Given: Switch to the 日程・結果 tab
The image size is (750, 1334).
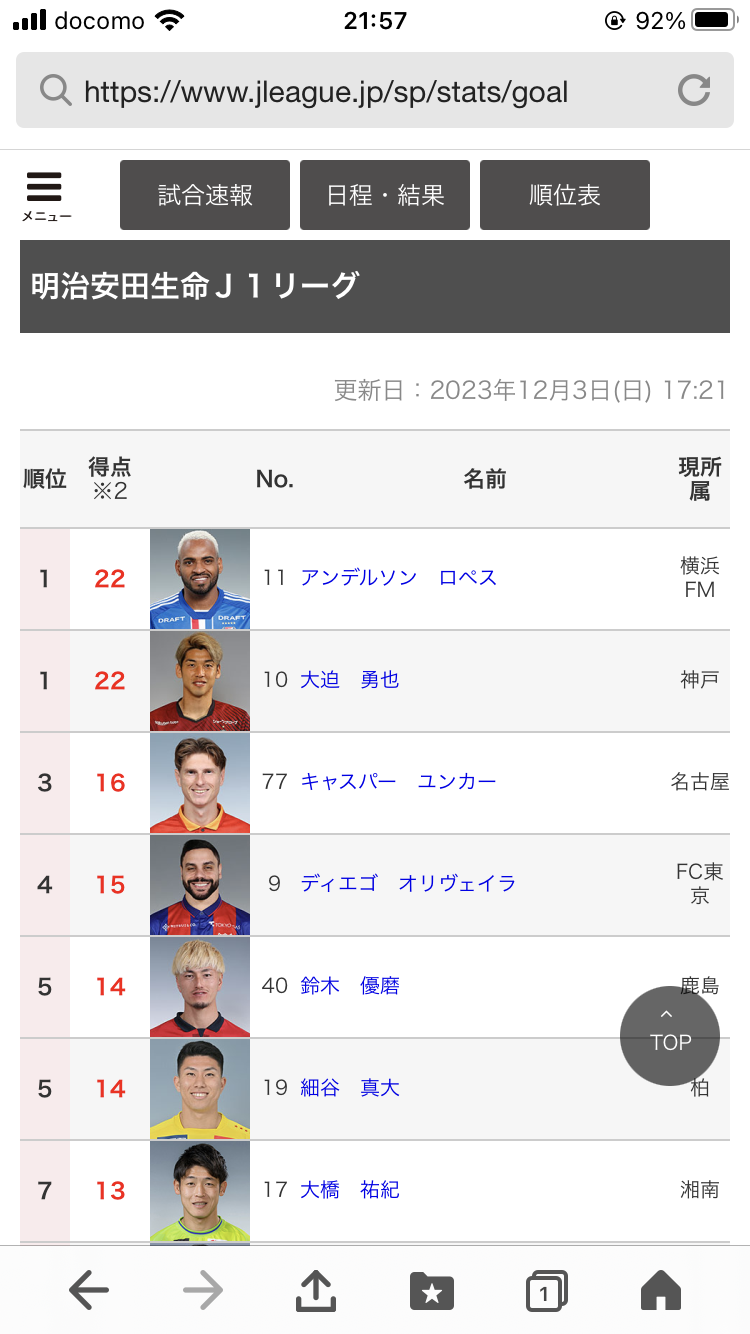Looking at the screenshot, I should click(x=385, y=195).
